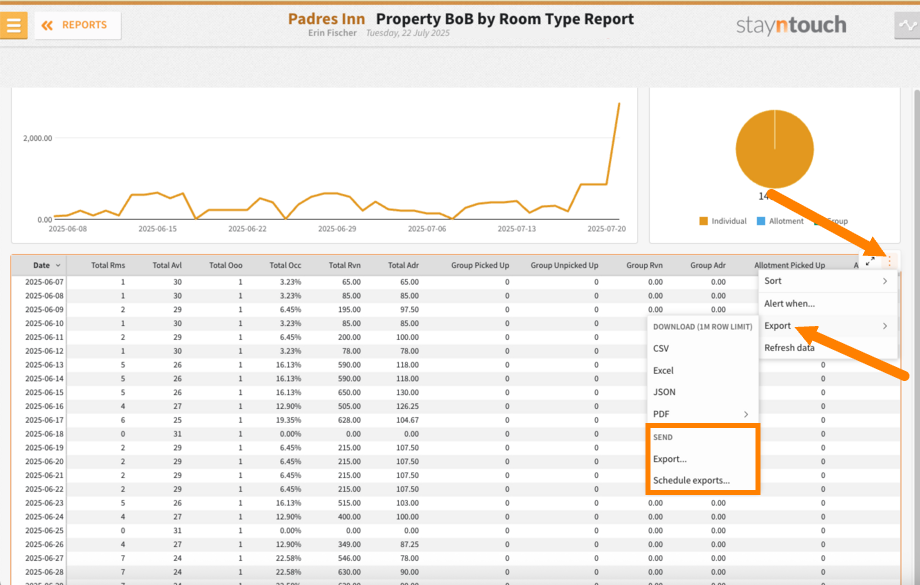Click the 87.25 Total Adr cell
The width and height of the screenshot is (920, 585).
tap(410, 545)
